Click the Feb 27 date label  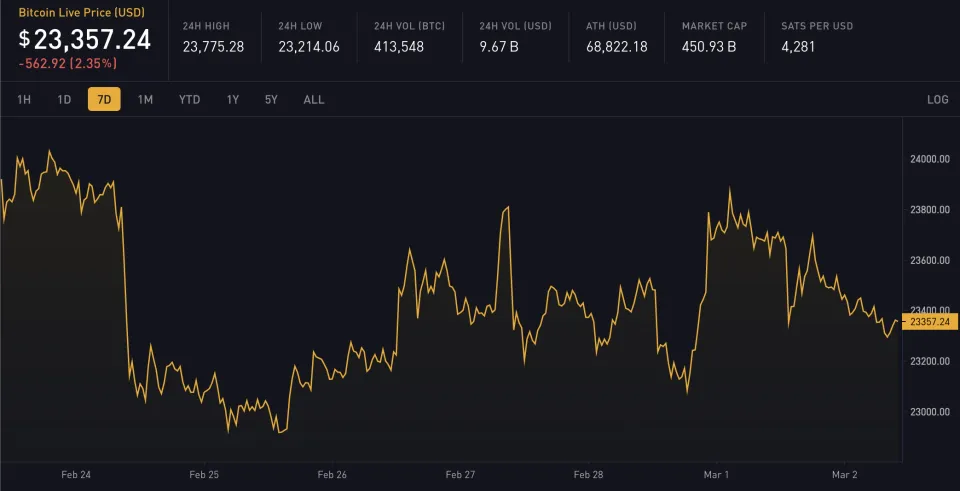coord(460,475)
